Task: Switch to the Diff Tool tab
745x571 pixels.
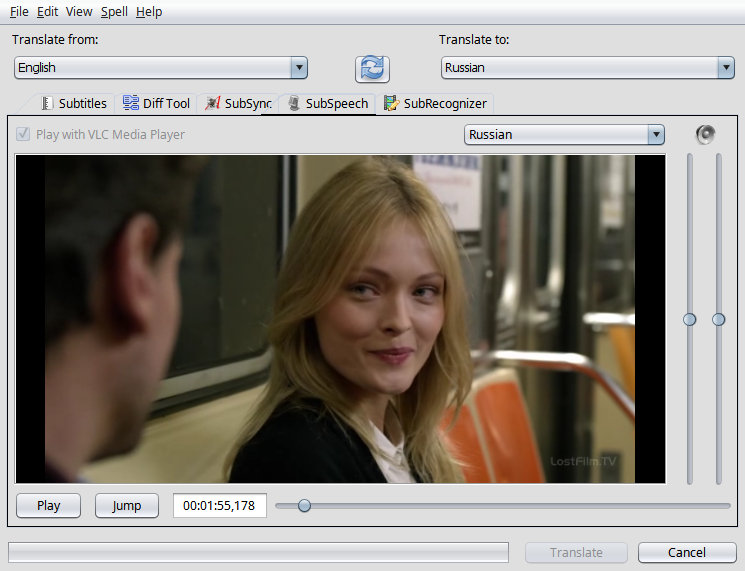Action: 156,104
